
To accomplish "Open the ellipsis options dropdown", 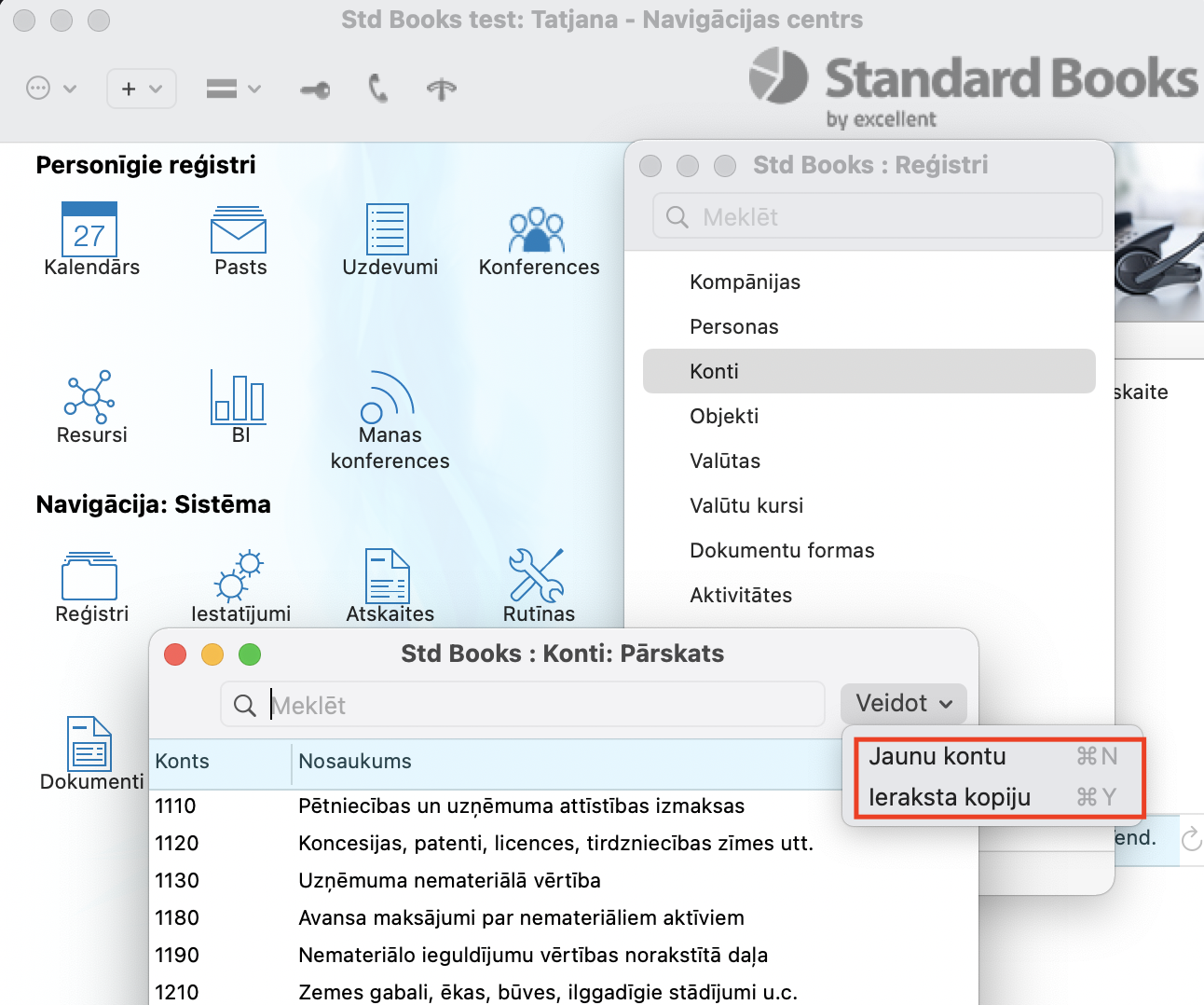I will click(x=50, y=89).
